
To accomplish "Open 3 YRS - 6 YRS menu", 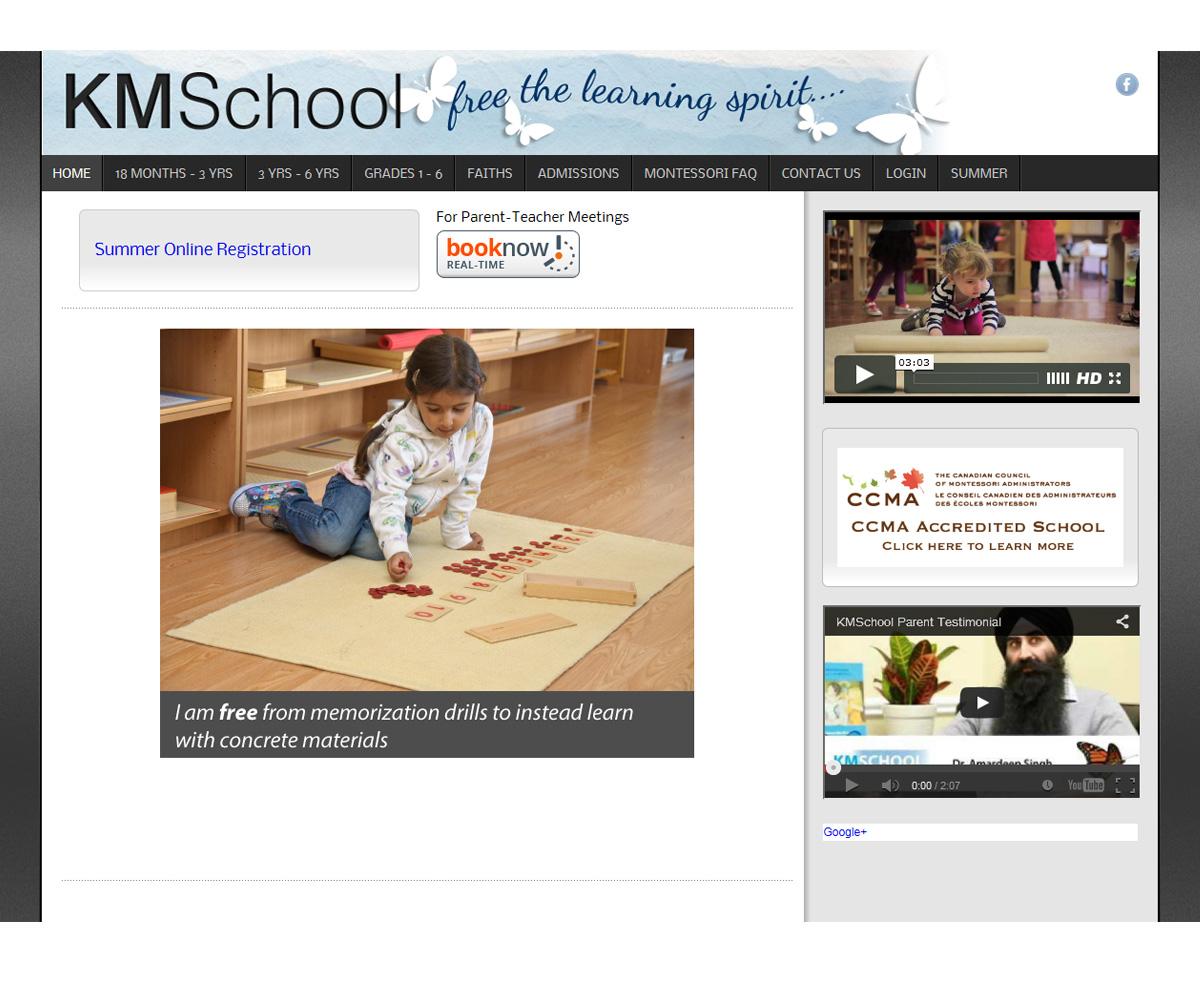I will pos(299,173).
